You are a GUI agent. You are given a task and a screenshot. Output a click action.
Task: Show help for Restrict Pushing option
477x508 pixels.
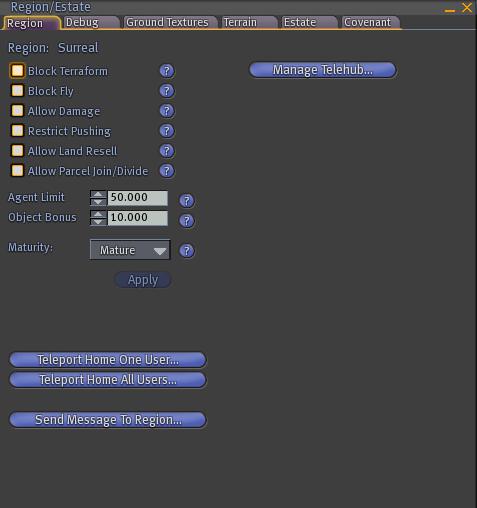[x=167, y=131]
